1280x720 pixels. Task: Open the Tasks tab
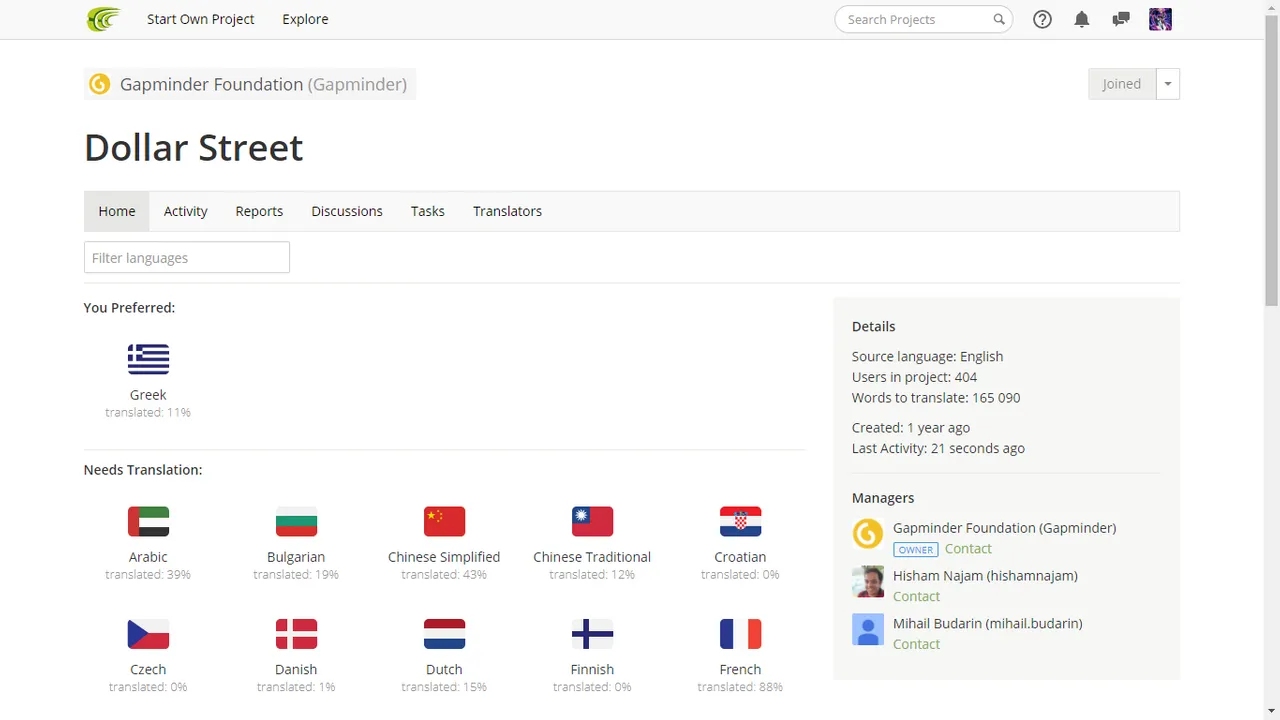pyautogui.click(x=428, y=211)
